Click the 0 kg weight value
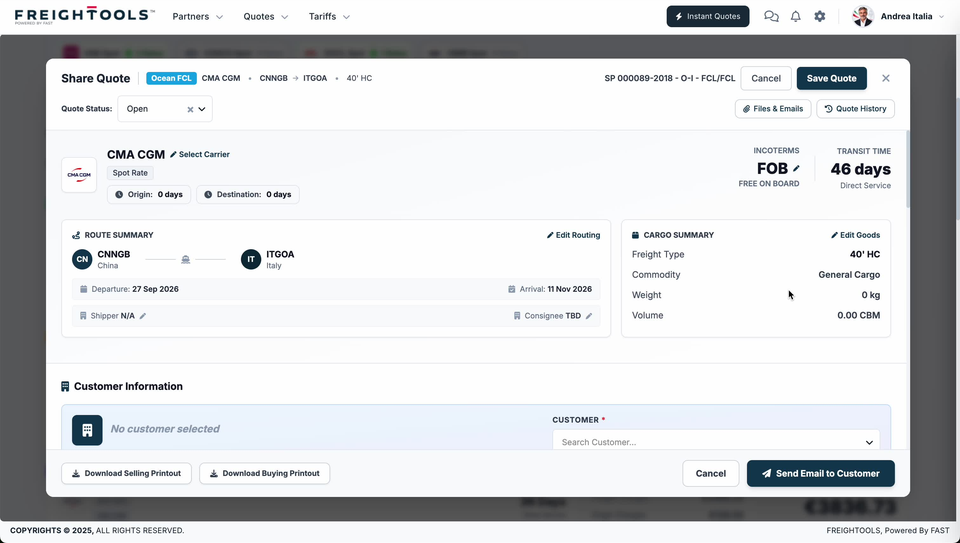Viewport: 960px width, 543px height. pos(871,295)
